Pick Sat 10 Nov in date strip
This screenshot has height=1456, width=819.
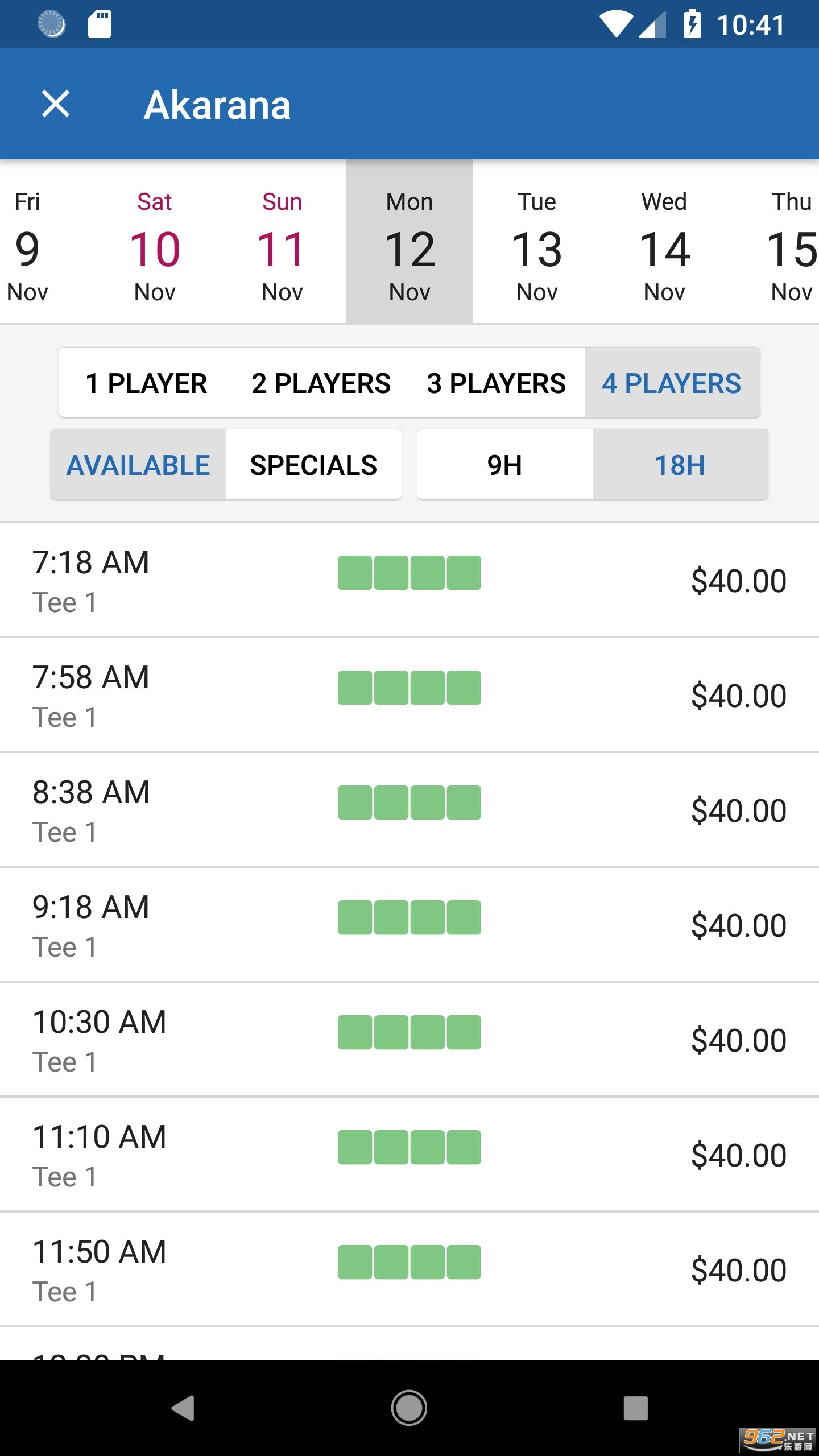[155, 246]
